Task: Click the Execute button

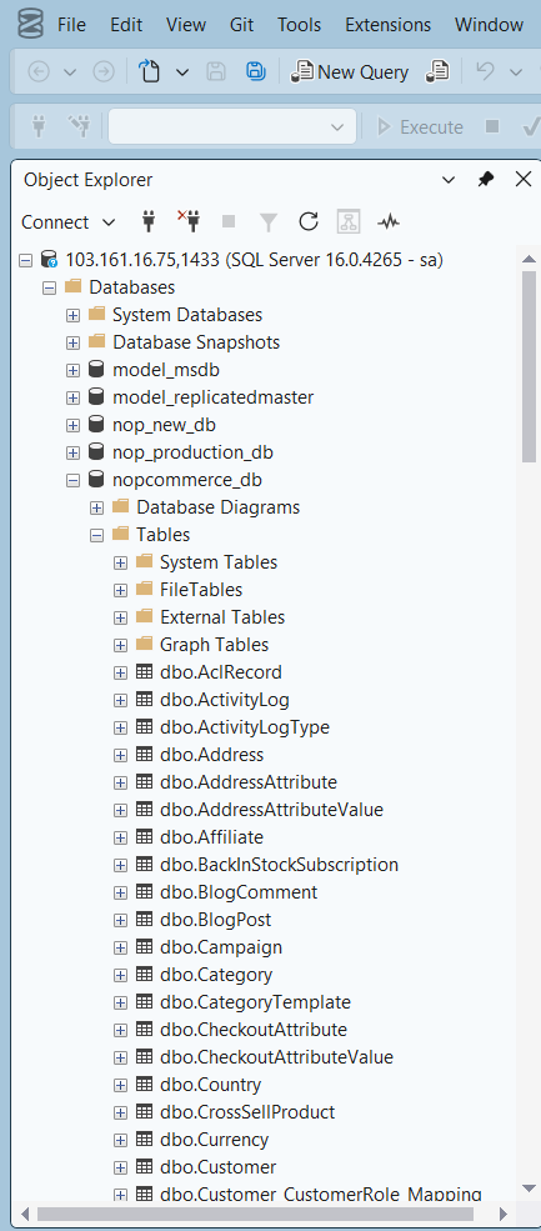Action: 420,127
